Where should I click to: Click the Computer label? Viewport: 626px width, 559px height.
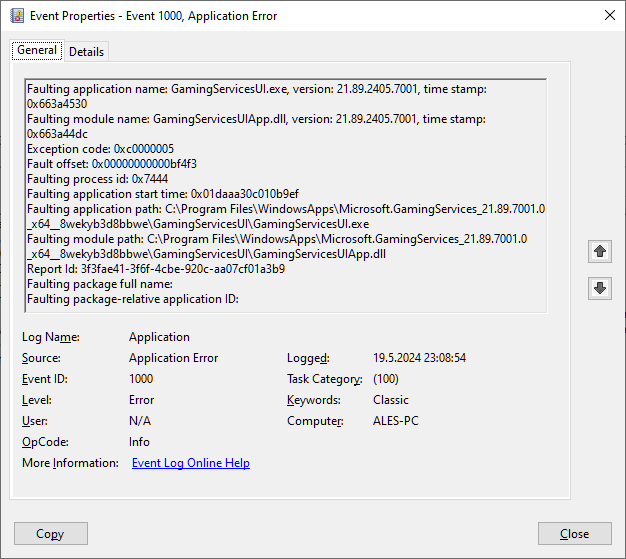(x=315, y=421)
